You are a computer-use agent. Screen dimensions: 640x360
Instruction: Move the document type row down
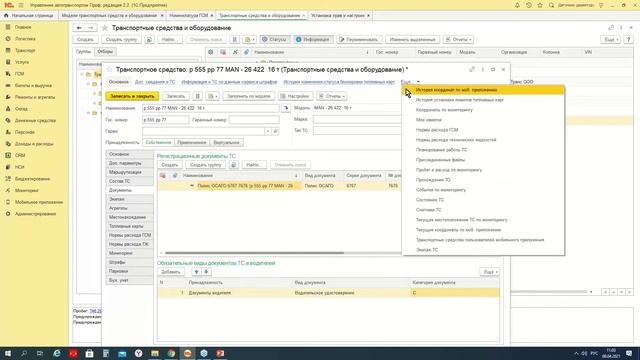206,272
